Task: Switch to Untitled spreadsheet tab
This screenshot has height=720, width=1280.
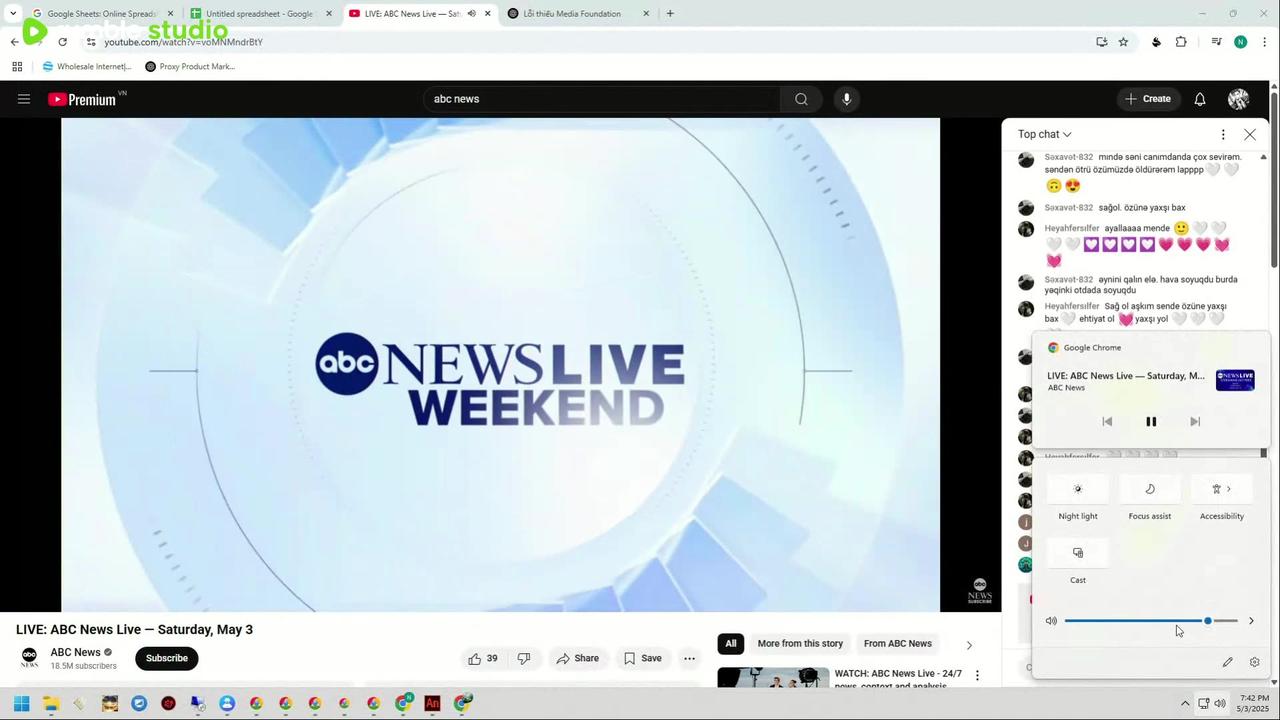Action: 260,14
